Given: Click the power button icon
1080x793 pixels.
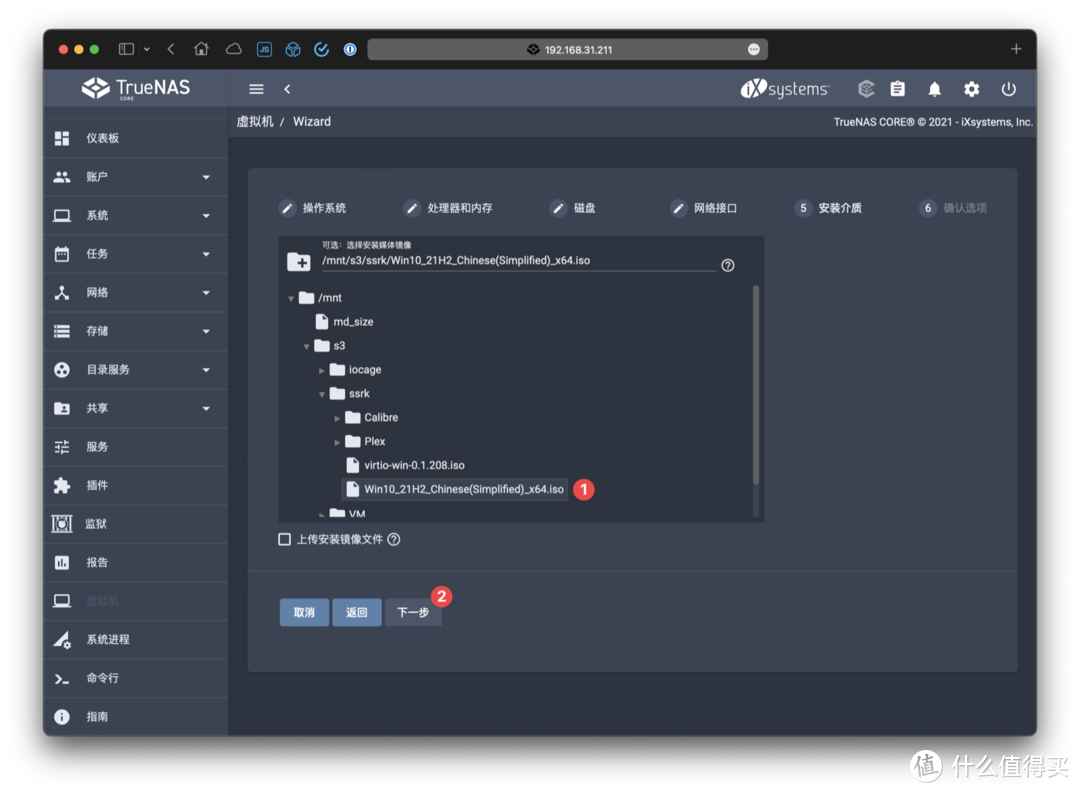Looking at the screenshot, I should pyautogui.click(x=1009, y=89).
